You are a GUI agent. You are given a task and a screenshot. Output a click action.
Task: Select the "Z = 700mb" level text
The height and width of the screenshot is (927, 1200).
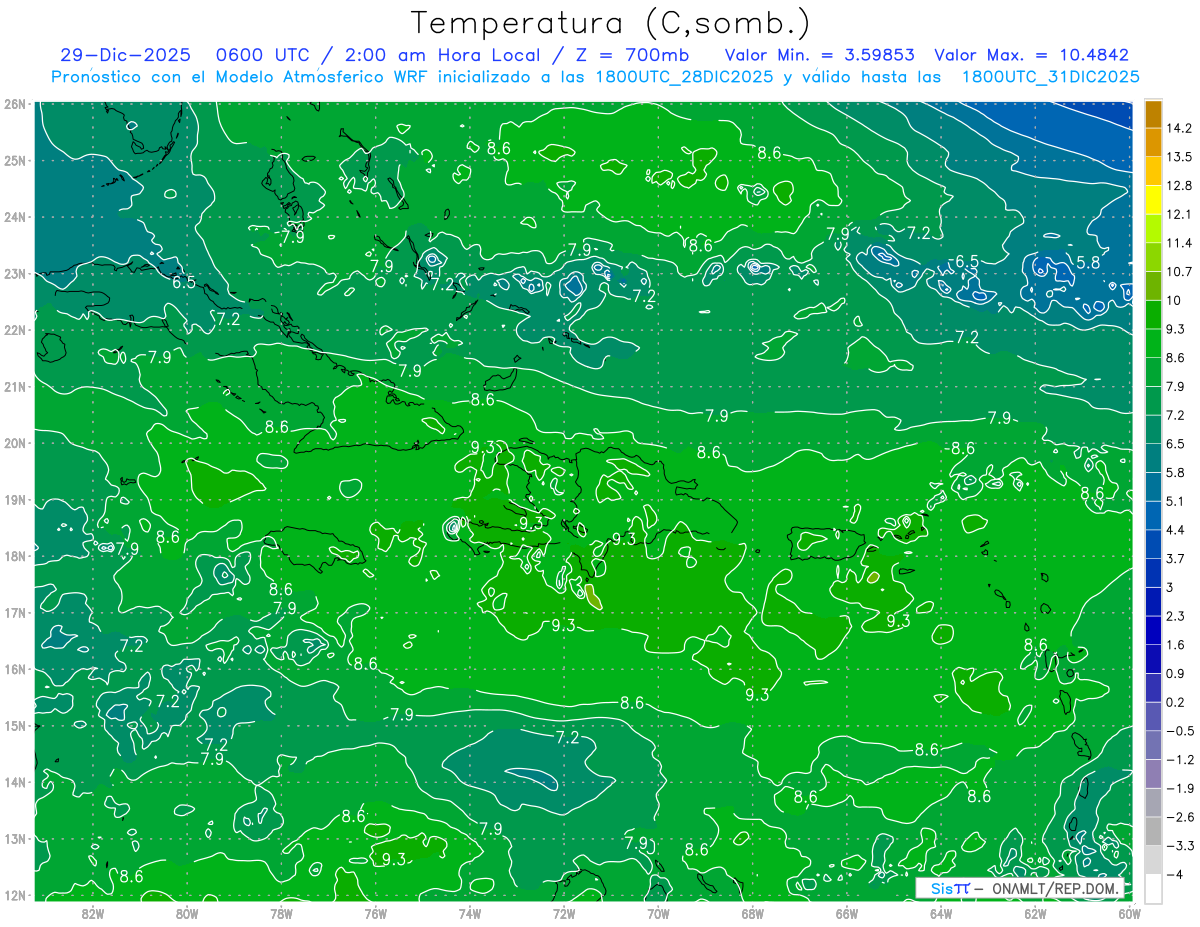tap(634, 55)
